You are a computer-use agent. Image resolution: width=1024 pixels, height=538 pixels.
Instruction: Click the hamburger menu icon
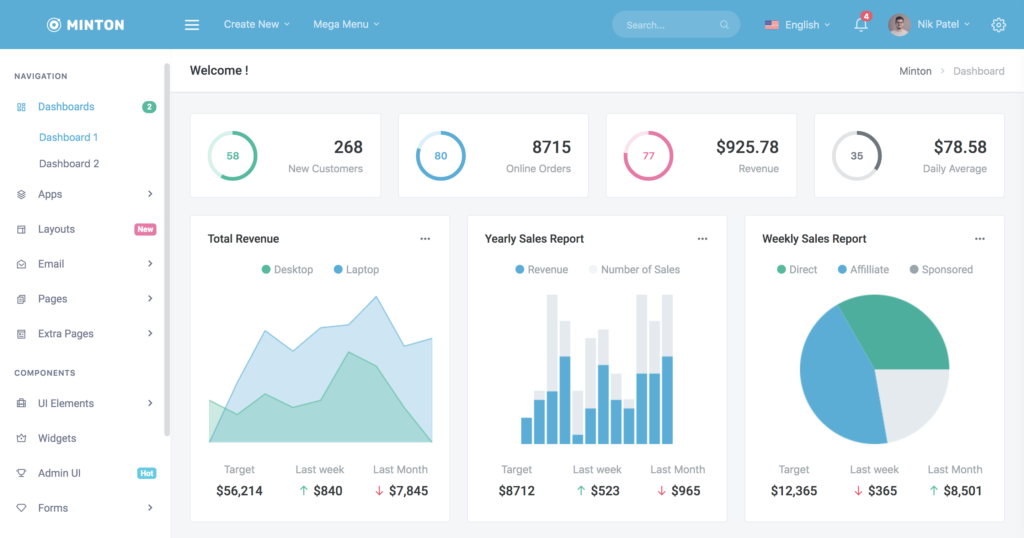point(192,25)
